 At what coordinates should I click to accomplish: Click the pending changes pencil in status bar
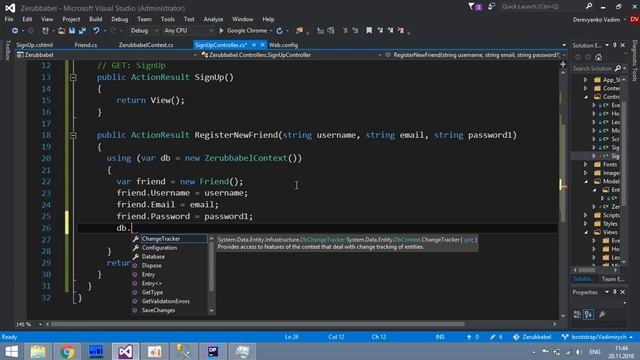pos(493,337)
